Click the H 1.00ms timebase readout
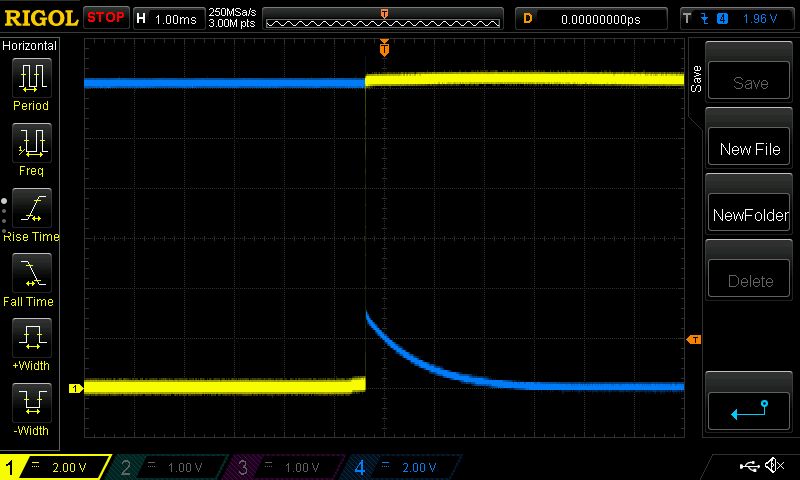Screen dimensions: 800x480 (169, 19)
